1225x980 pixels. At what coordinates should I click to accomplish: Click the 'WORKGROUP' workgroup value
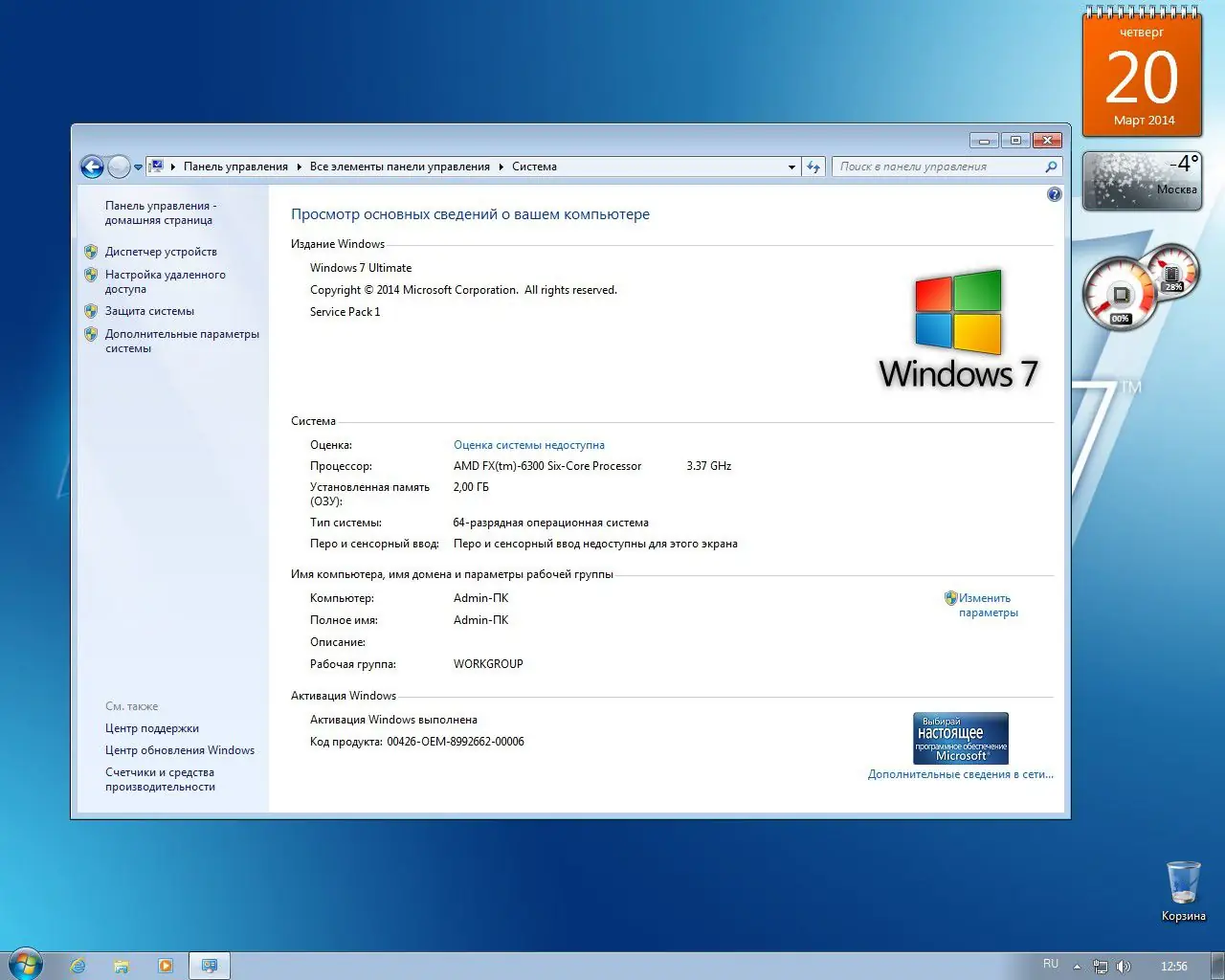(x=488, y=664)
